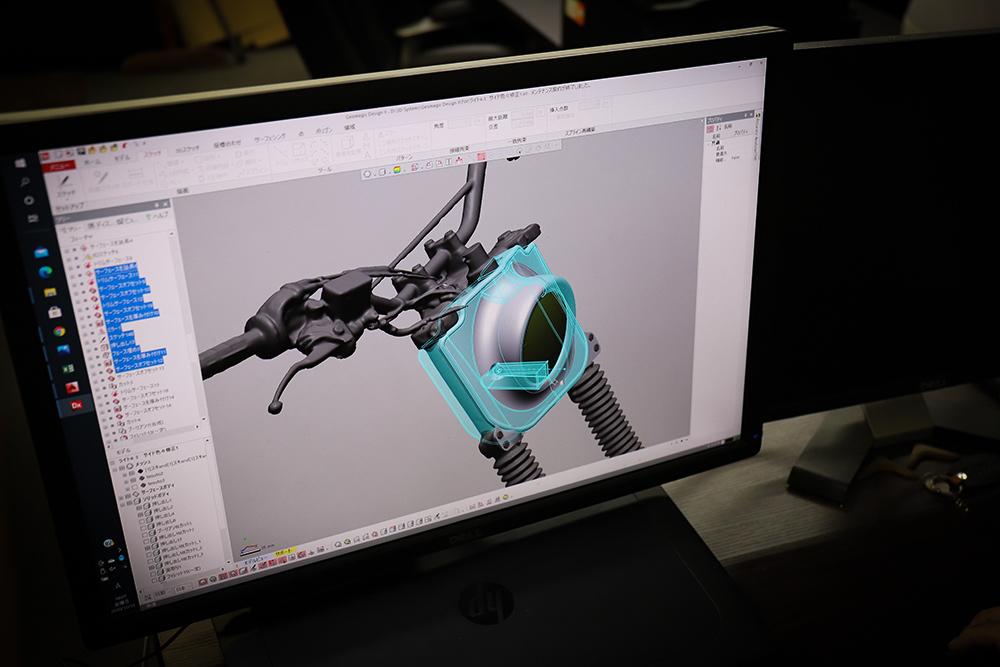
Task: Click the スケッチ pencil tool in ribbon
Action: (x=64, y=184)
